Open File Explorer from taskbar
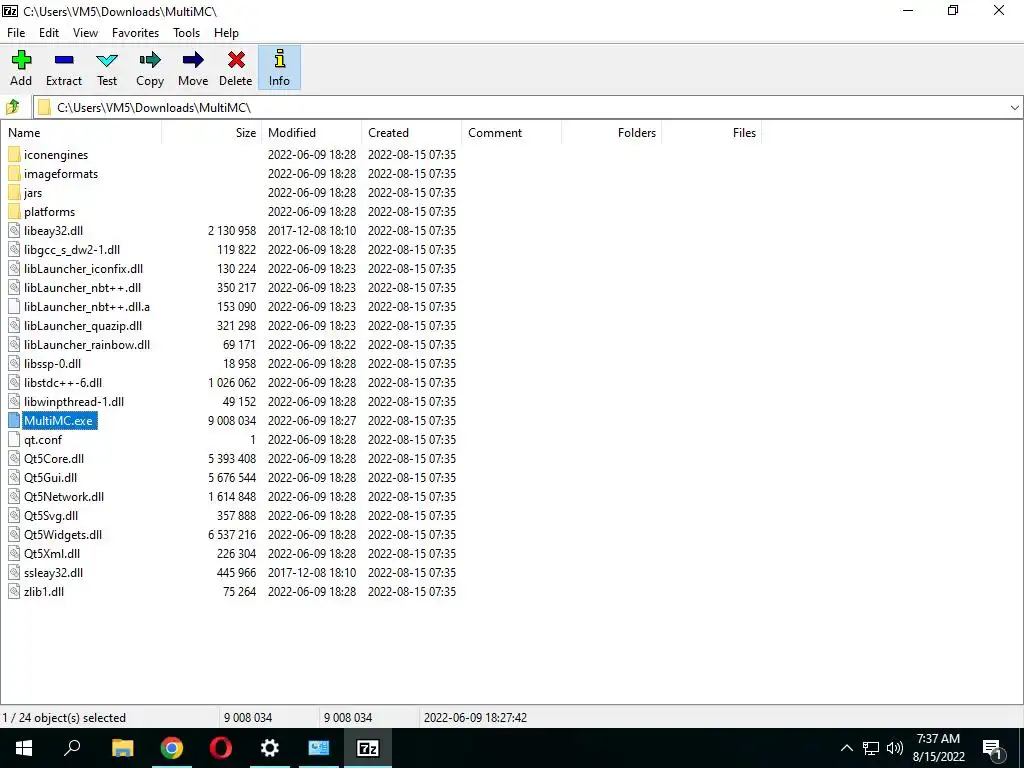This screenshot has height=768, width=1024. 122,748
